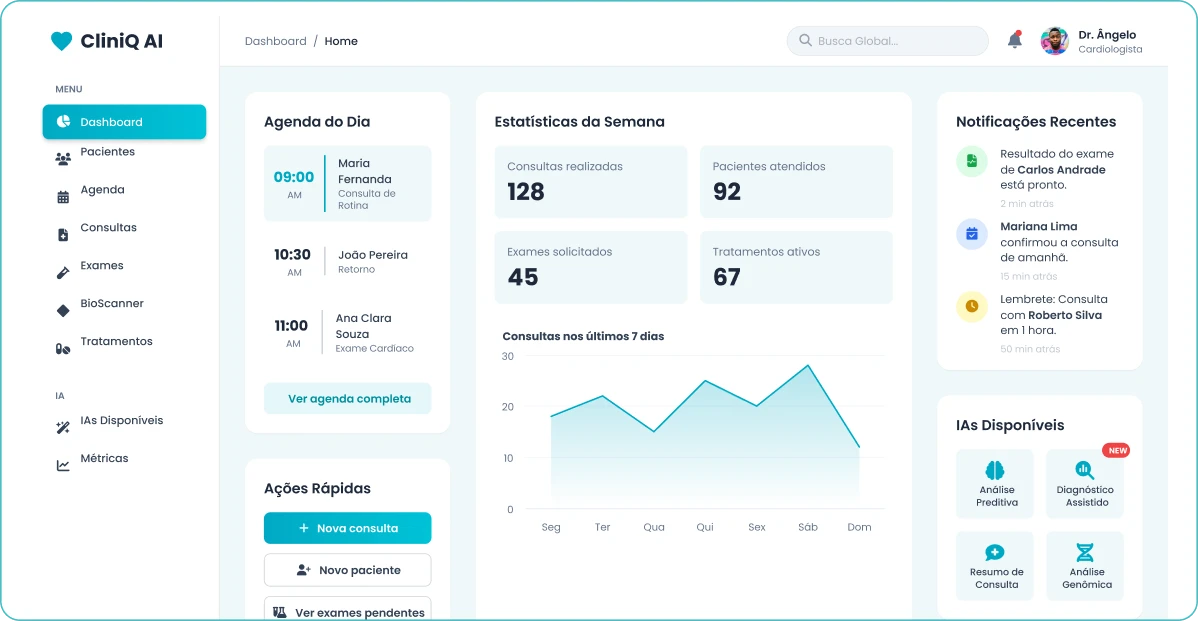The image size is (1198, 621).
Task: Open Dr. Ângelo's profile avatar
Action: [1054, 41]
